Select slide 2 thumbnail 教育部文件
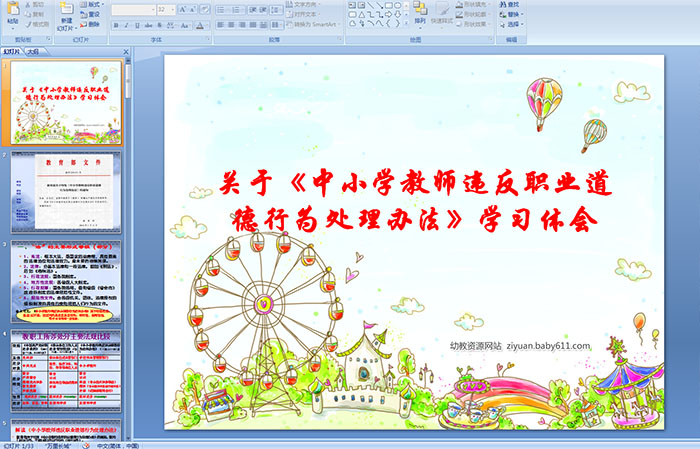 click(x=66, y=192)
